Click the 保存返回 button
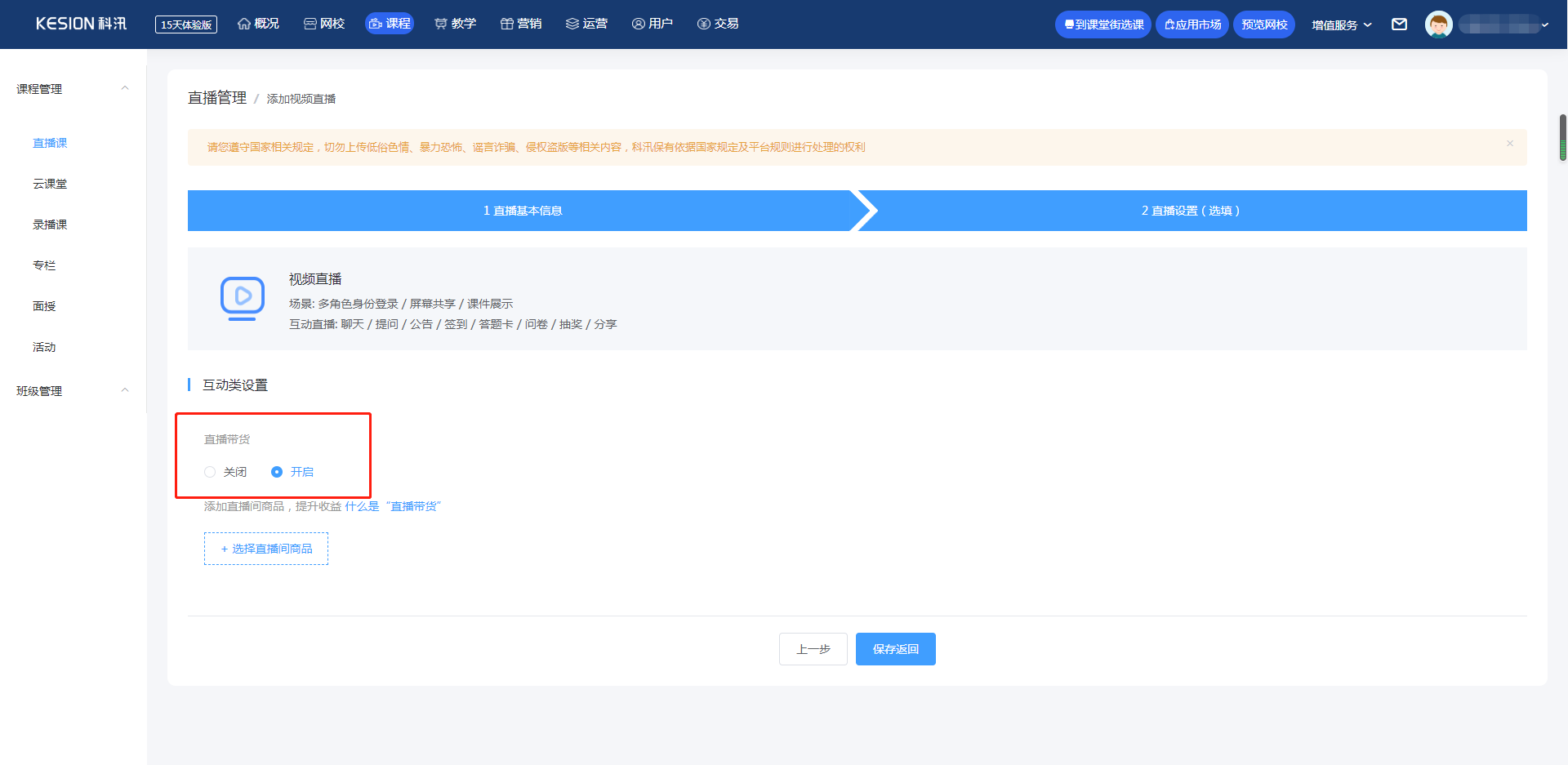1568x765 pixels. point(896,649)
